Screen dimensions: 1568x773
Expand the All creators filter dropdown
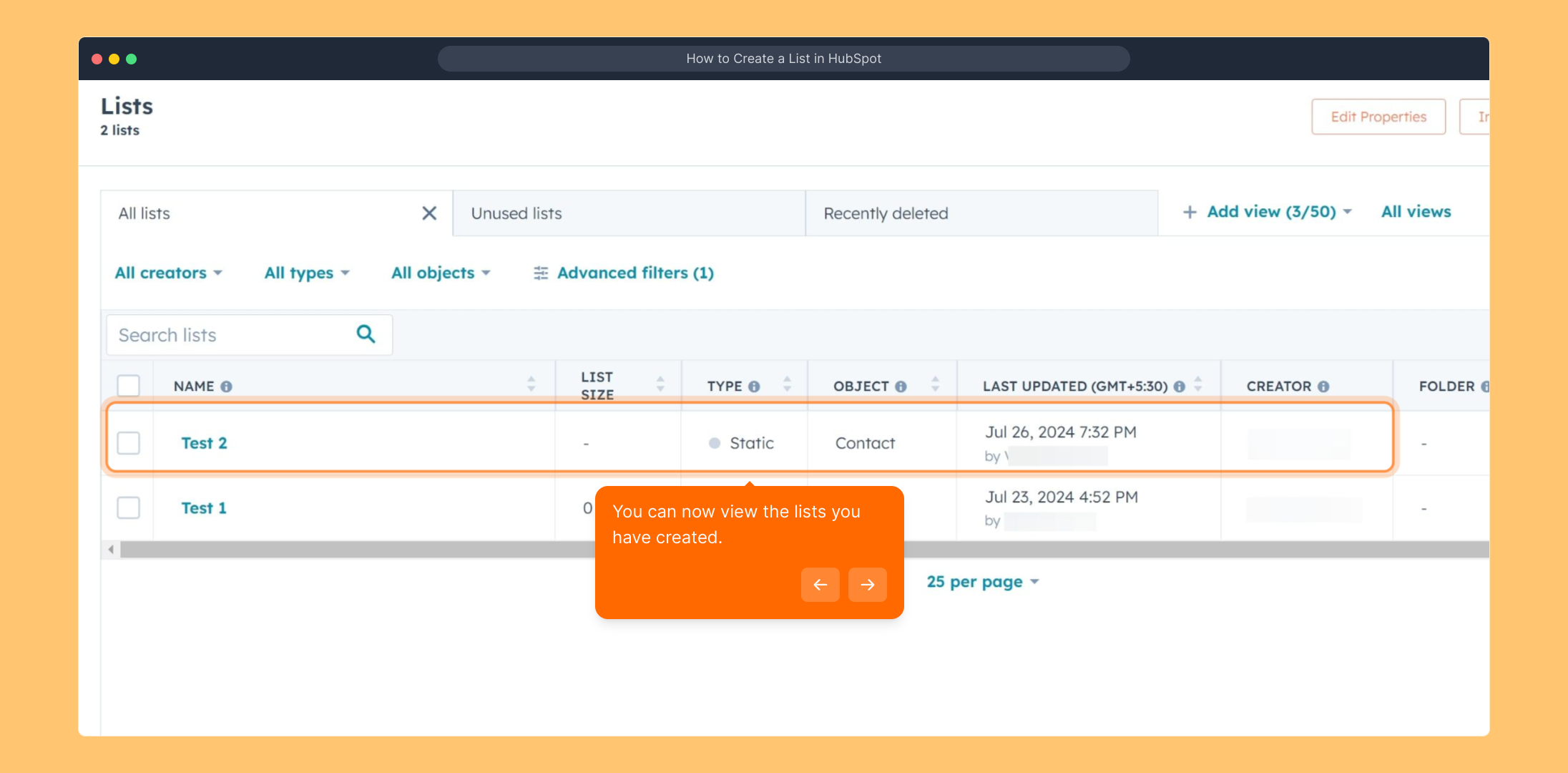click(169, 273)
